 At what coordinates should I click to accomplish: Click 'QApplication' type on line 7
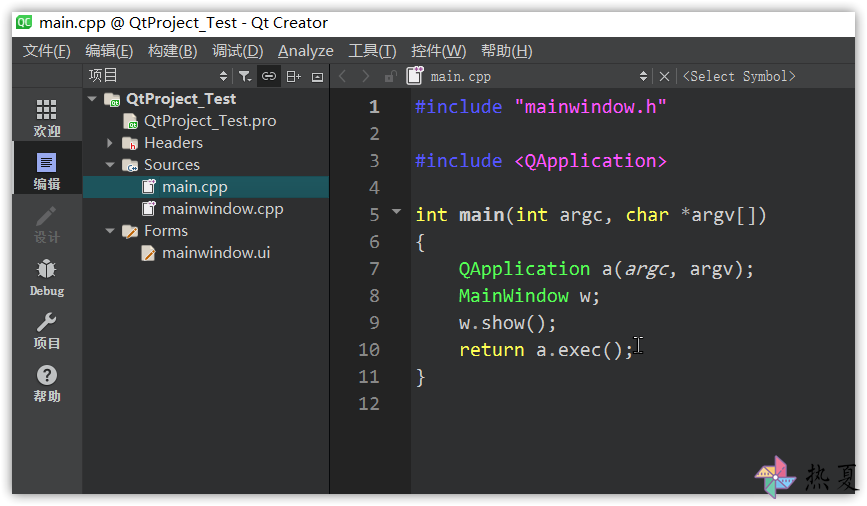pyautogui.click(x=524, y=269)
